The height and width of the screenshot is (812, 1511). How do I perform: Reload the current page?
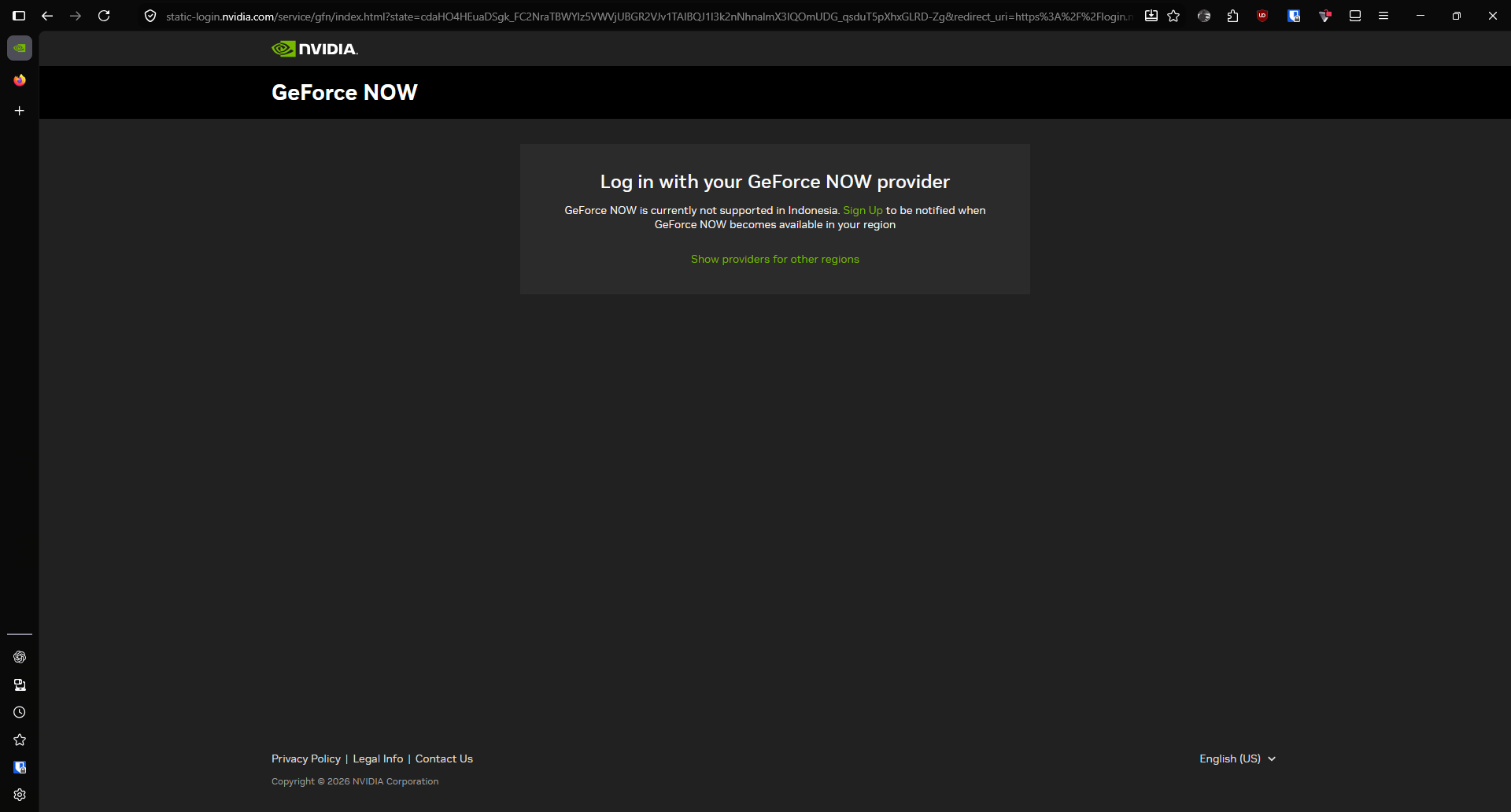coord(104,16)
